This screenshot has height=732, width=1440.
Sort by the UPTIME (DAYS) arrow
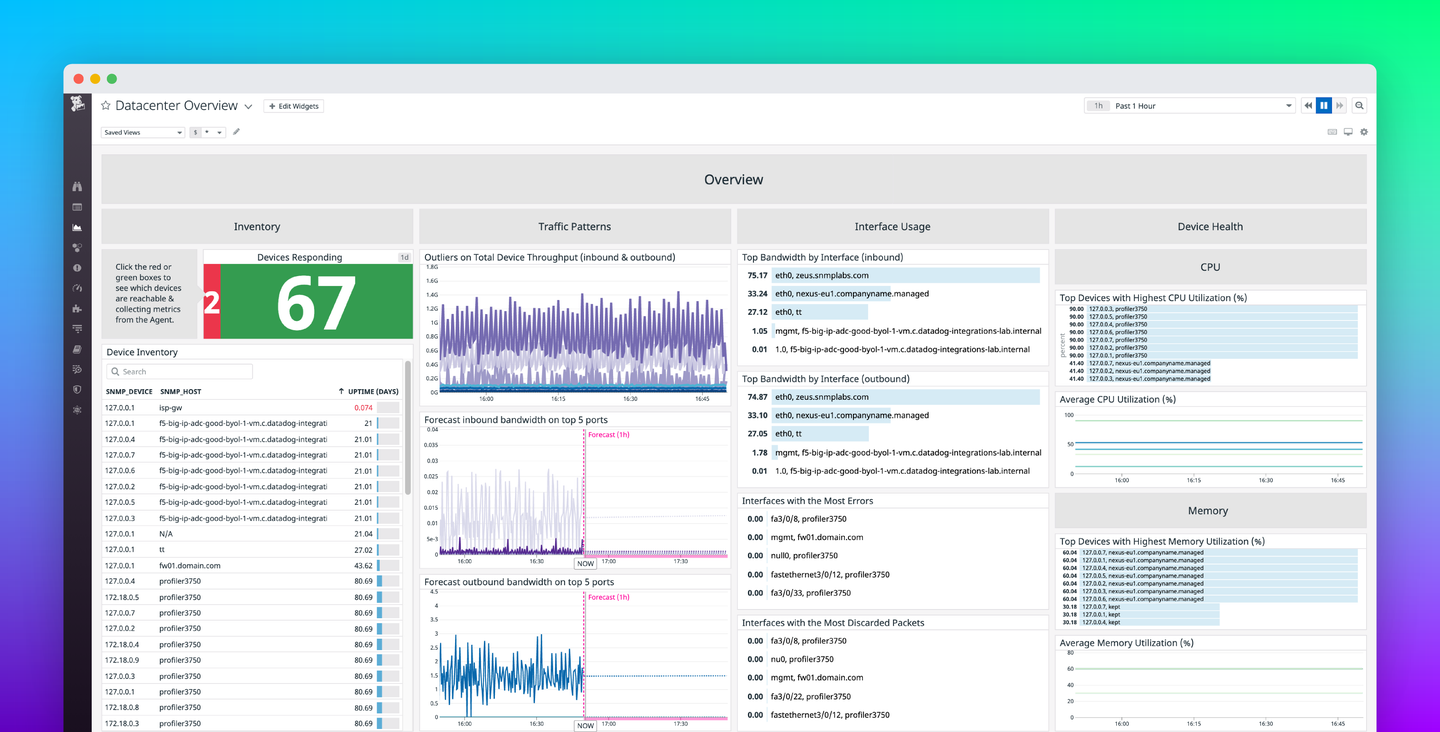[341, 391]
